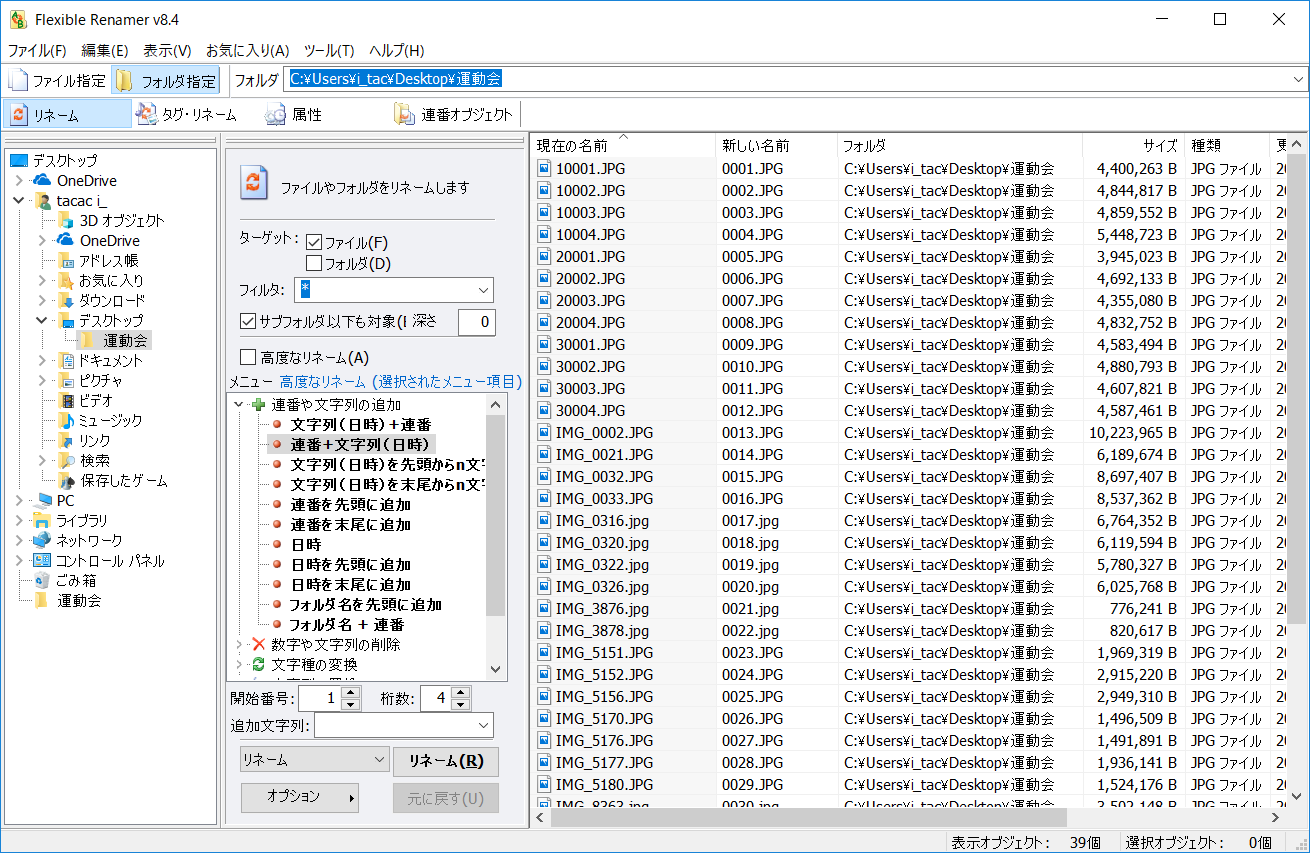Click the オプション button

pos(299,797)
